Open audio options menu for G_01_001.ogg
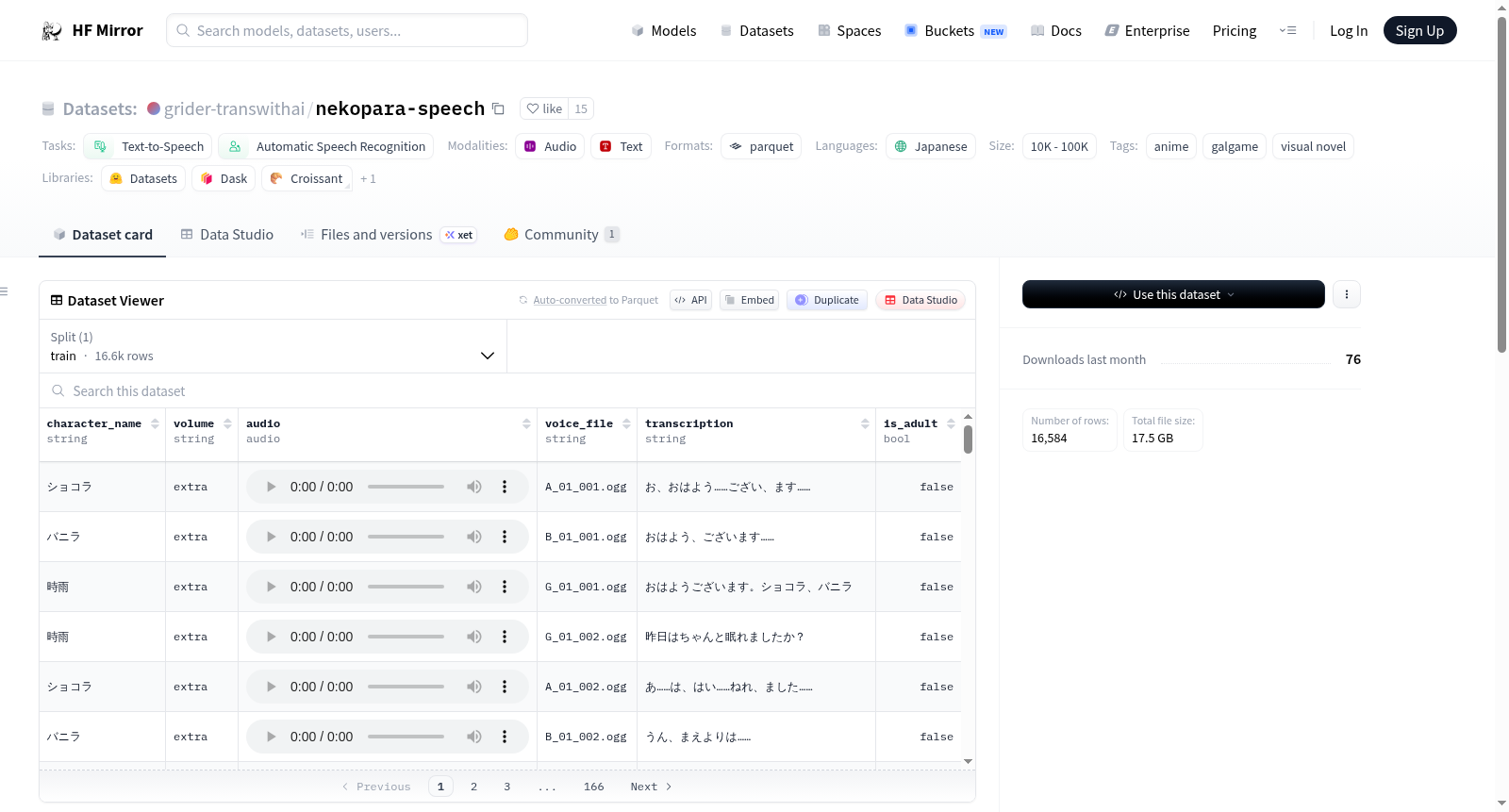1509x812 pixels. coord(505,587)
